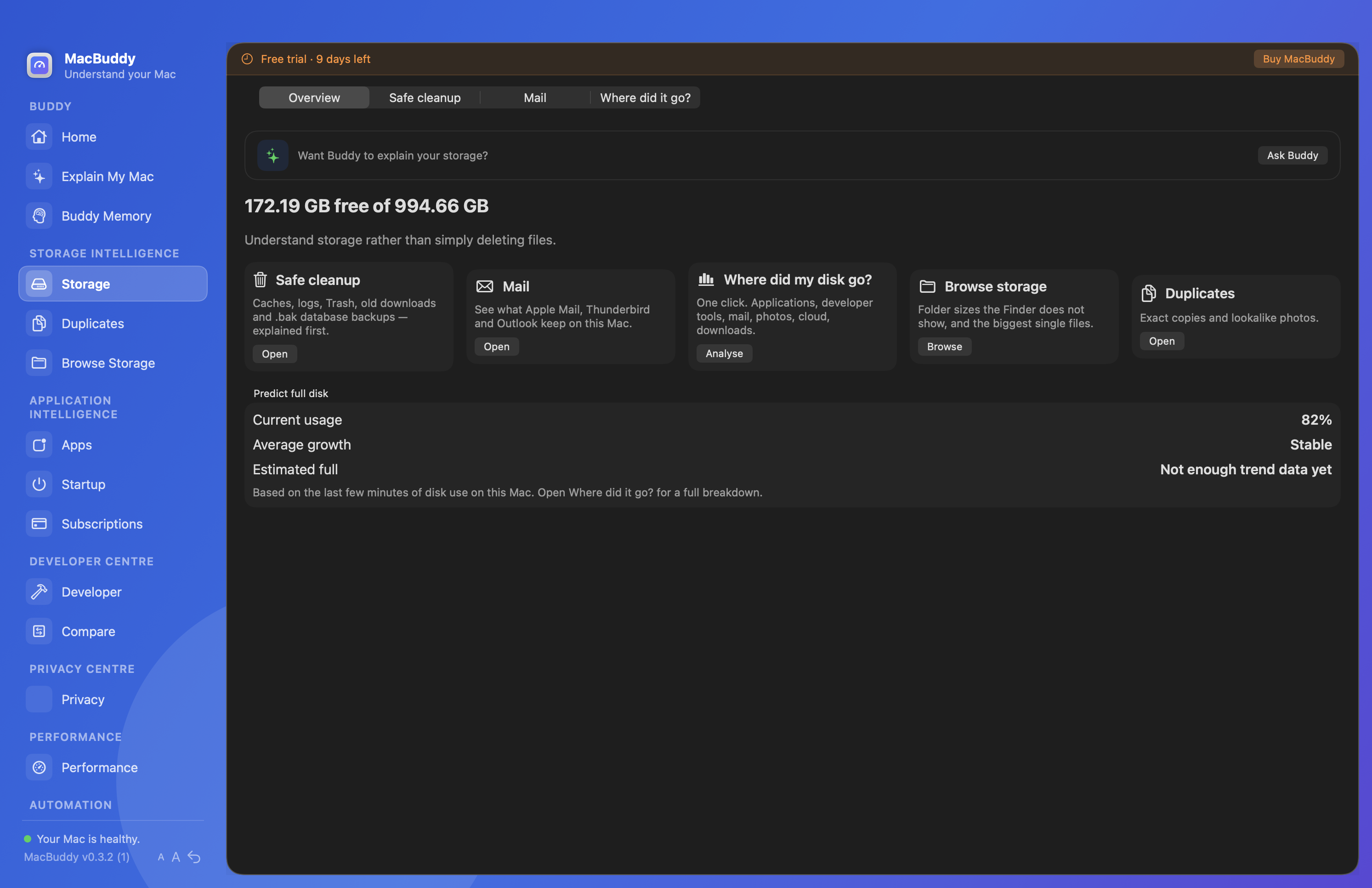Click the "DEVELOPER CENTRE" section header
This screenshot has width=1372, height=888.
point(91,562)
